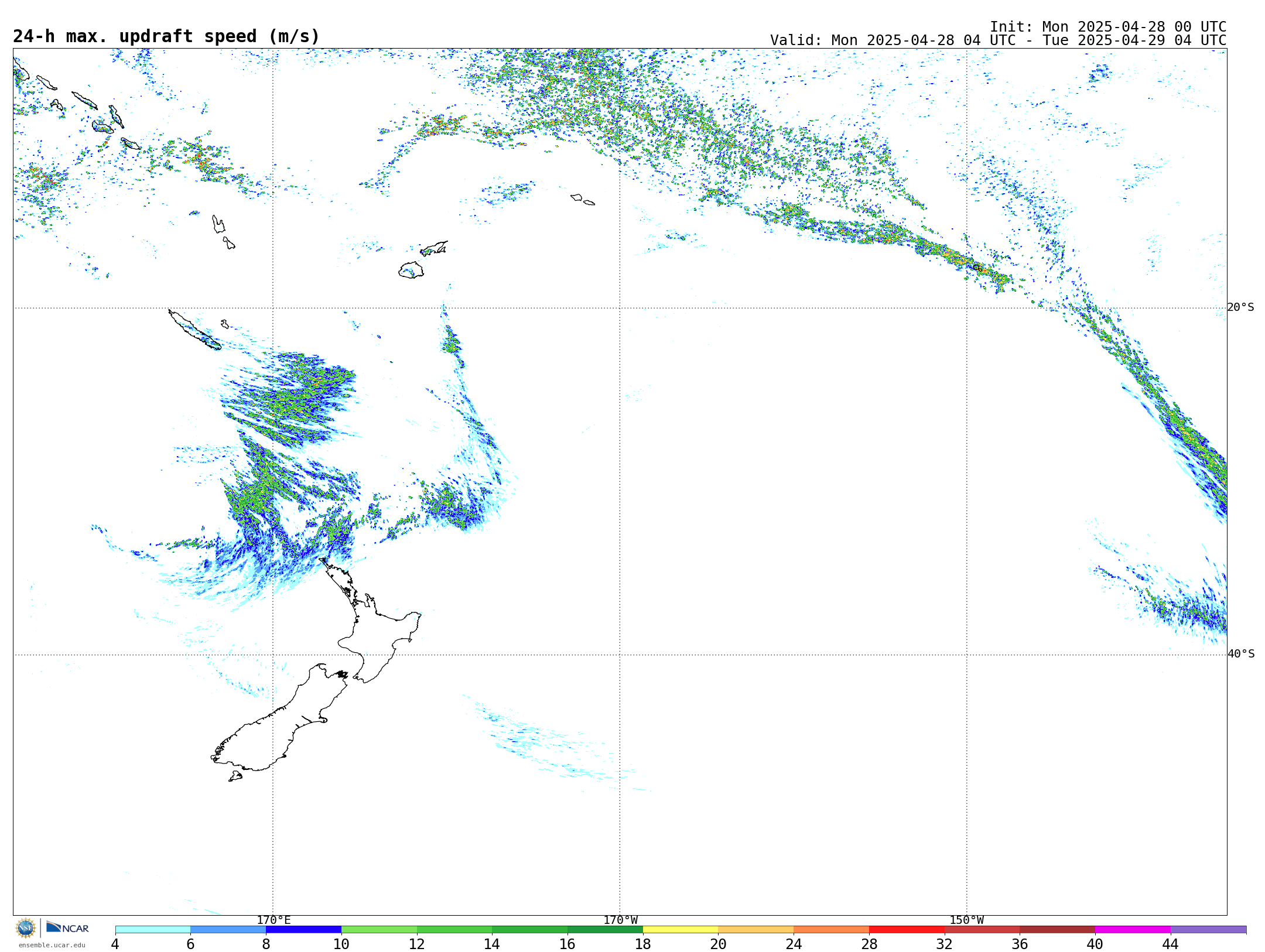Screen dimensions: 1265x952
Task: Click the 170°E longitude label
Action: tap(273, 920)
